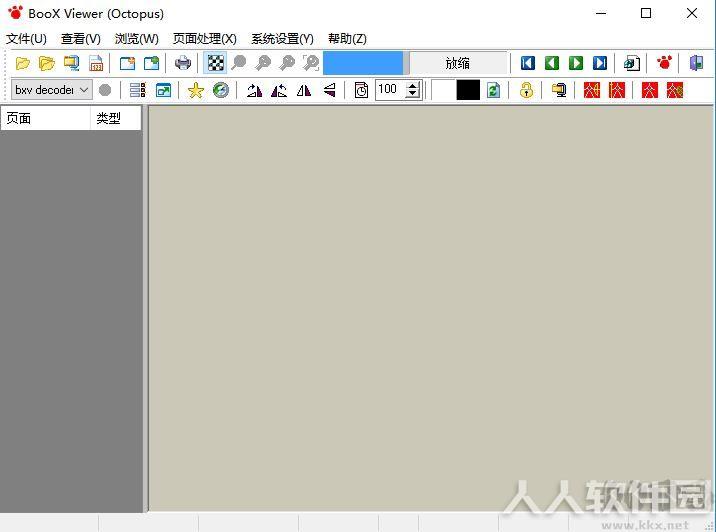Rotate page counterclockwise with the triangle icon
This screenshot has width=716, height=532.
279,90
